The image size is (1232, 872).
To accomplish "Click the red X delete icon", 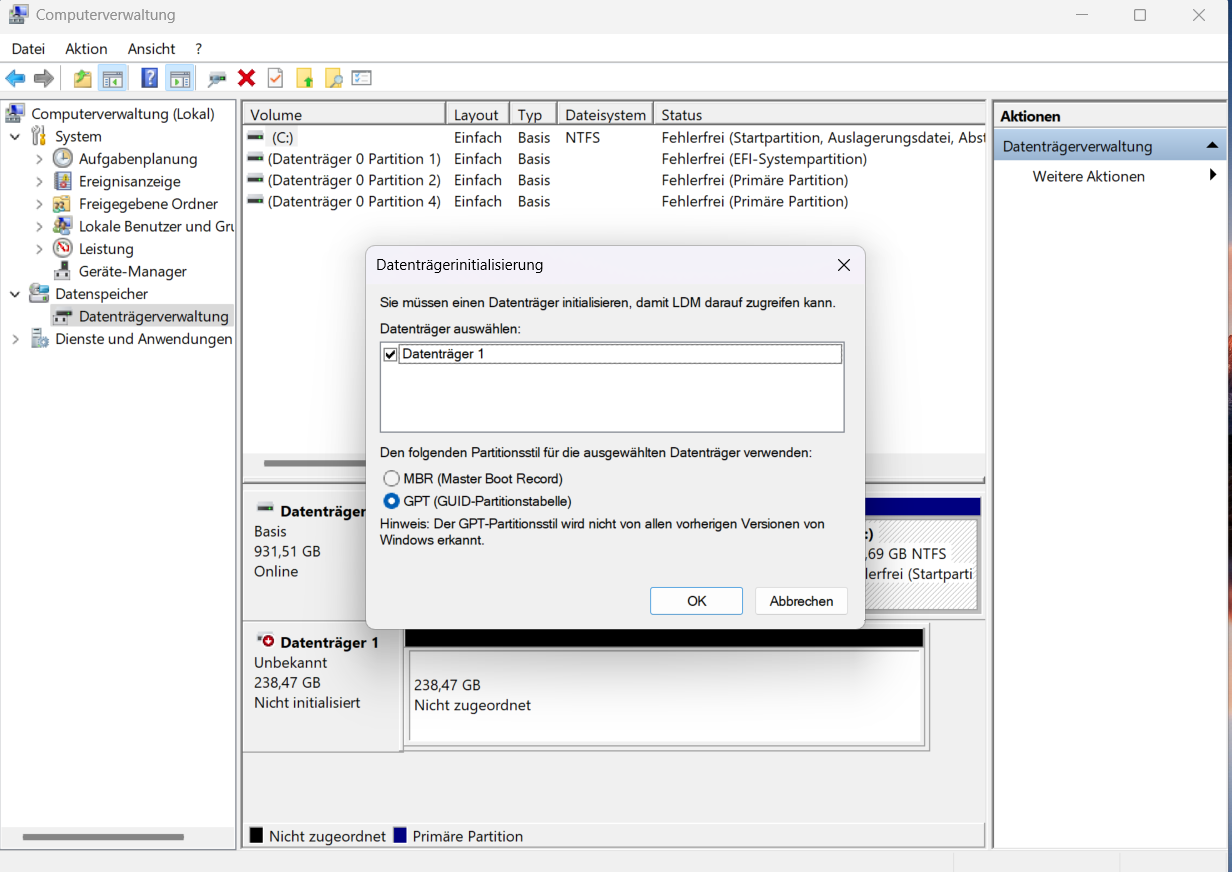I will pyautogui.click(x=246, y=77).
